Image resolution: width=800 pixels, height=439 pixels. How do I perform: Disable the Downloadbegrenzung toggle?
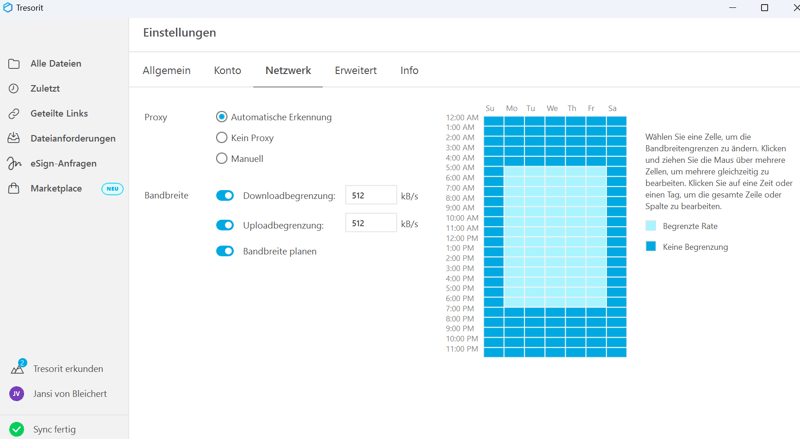coord(225,196)
